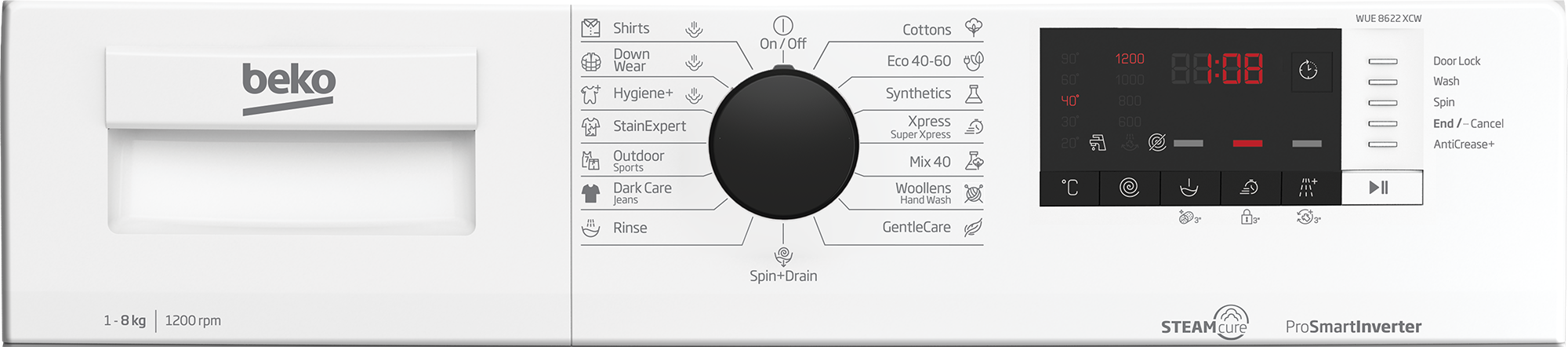Choose the Eco 40-60 program label
1568x347 pixels.
(x=919, y=61)
